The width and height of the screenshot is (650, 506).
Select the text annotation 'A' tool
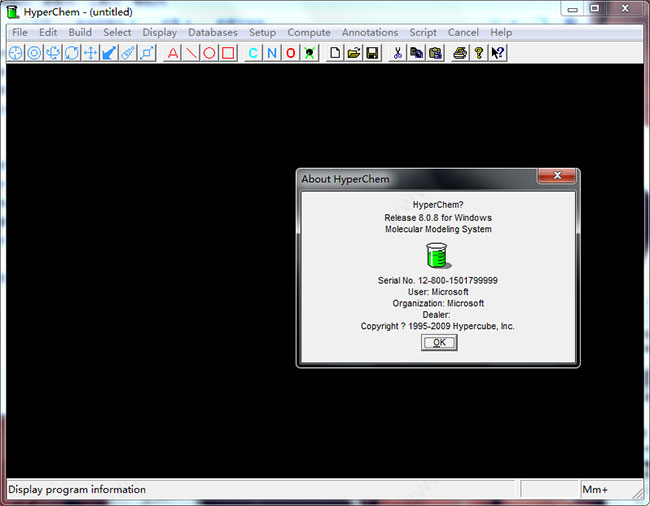click(x=172, y=53)
